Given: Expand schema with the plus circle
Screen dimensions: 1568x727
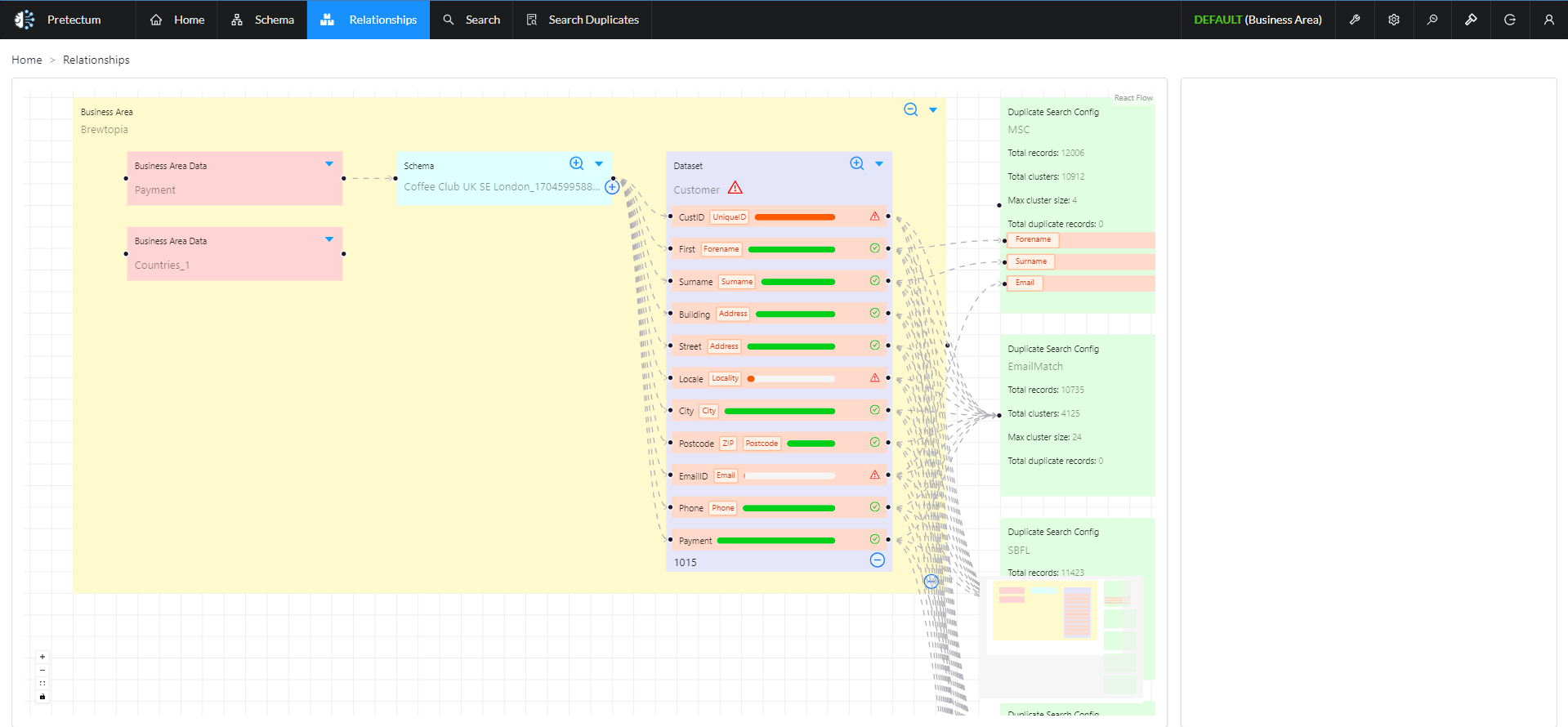Looking at the screenshot, I should click(x=612, y=187).
